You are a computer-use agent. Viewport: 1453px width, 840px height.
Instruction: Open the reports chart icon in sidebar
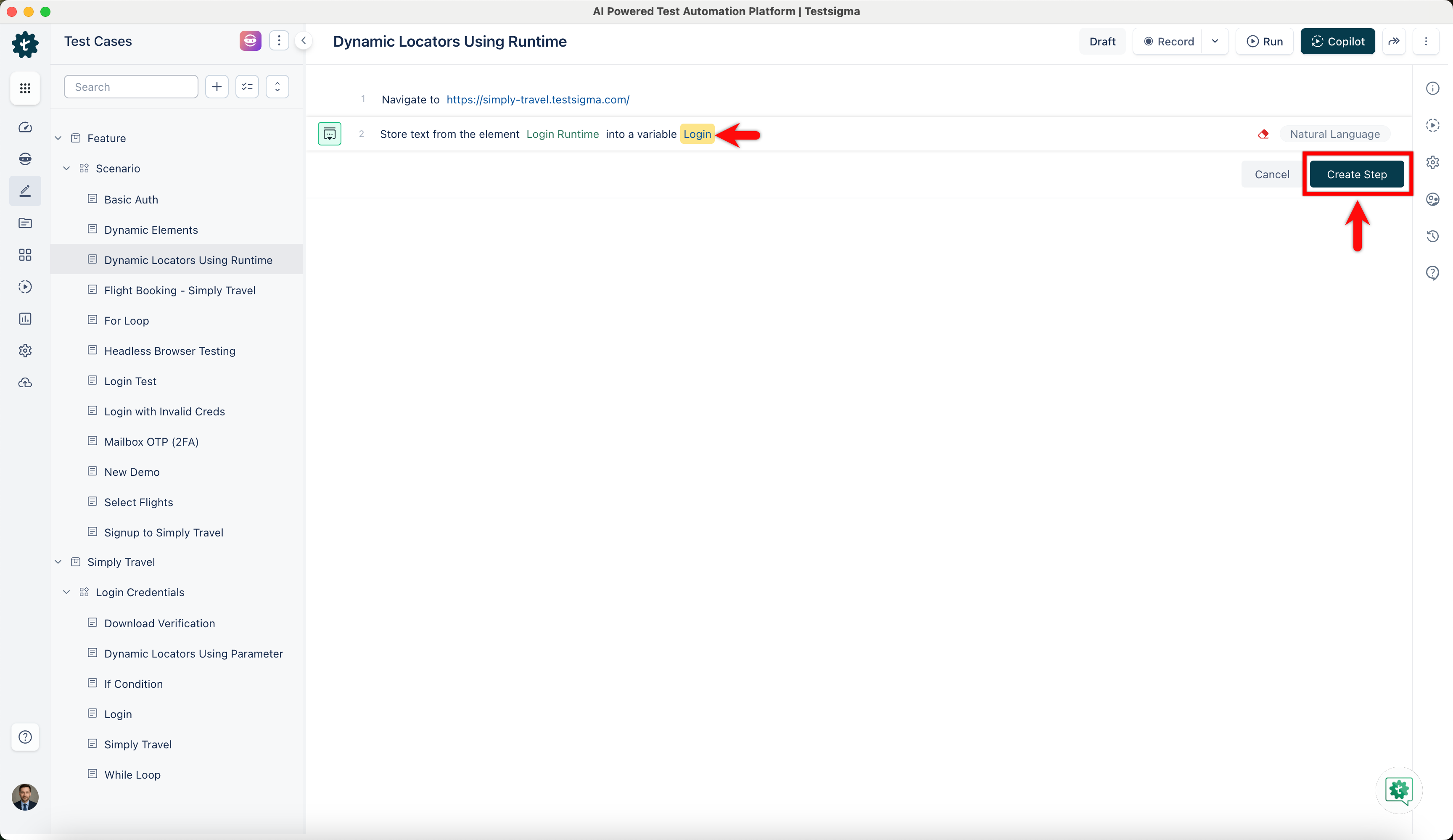[x=25, y=319]
